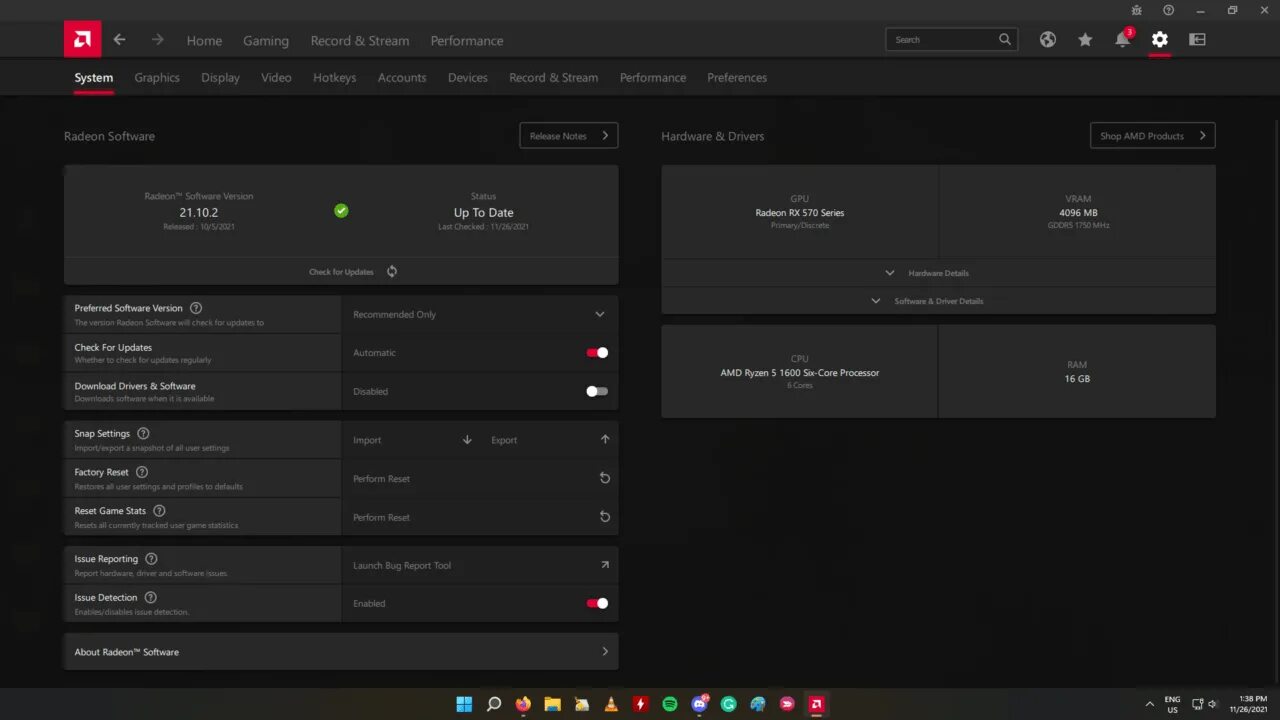Open Firefox from the taskbar
Viewport: 1280px width, 720px height.
[523, 704]
